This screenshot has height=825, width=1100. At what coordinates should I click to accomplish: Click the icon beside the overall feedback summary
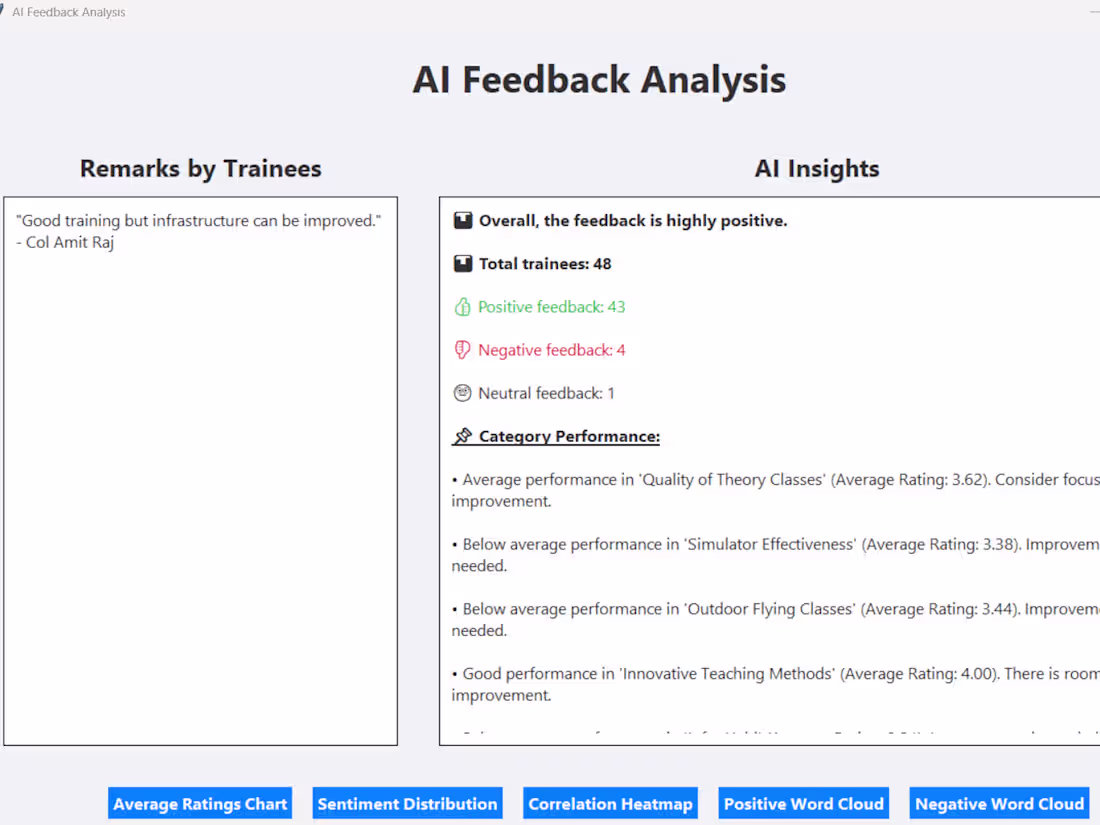462,220
